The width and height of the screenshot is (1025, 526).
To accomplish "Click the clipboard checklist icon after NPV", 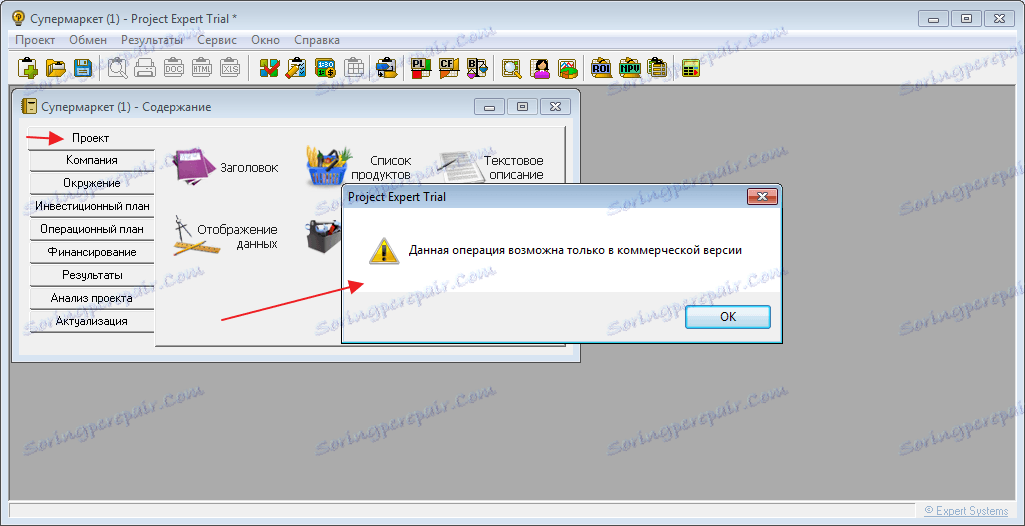I will click(x=656, y=67).
